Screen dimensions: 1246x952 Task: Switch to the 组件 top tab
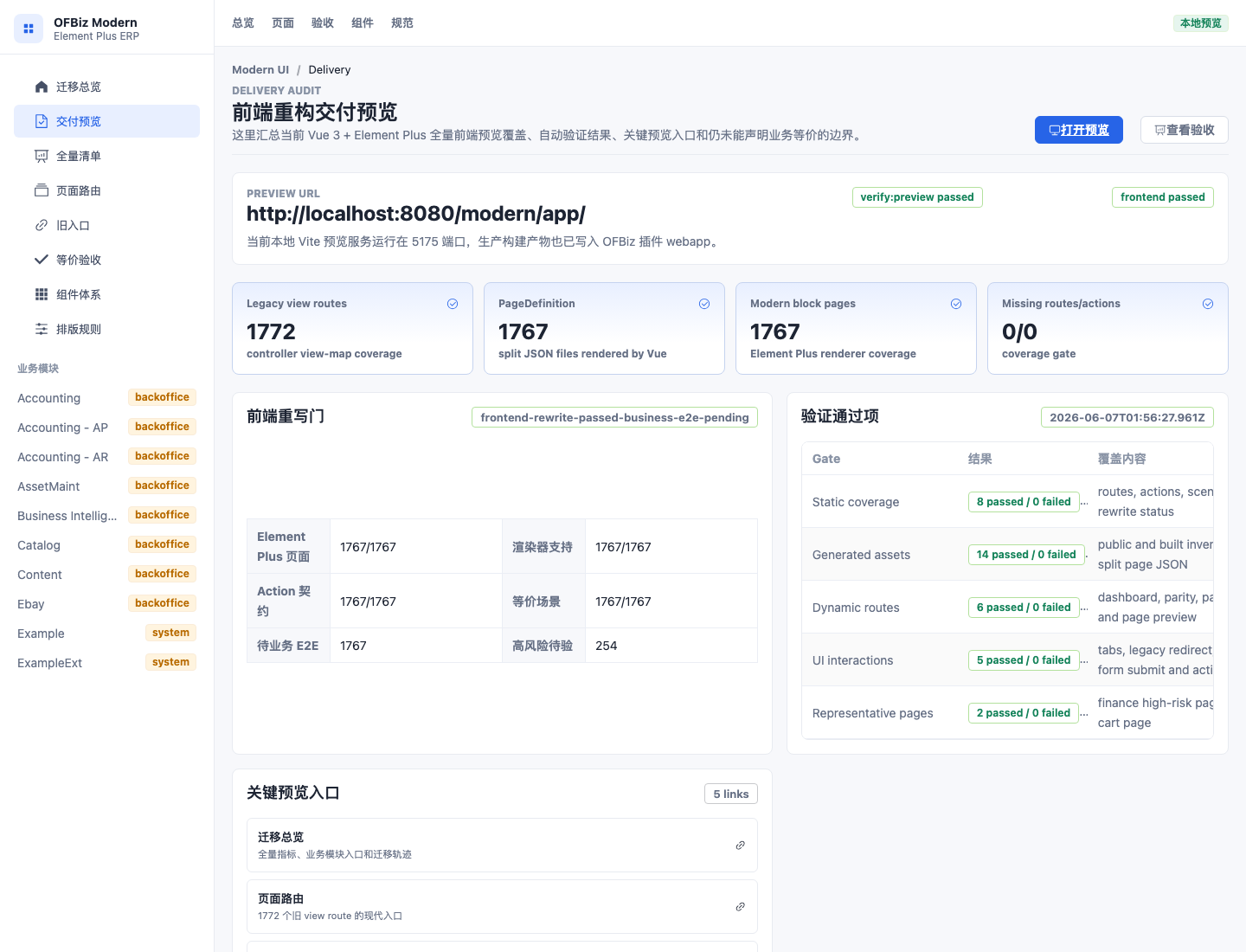[x=363, y=23]
